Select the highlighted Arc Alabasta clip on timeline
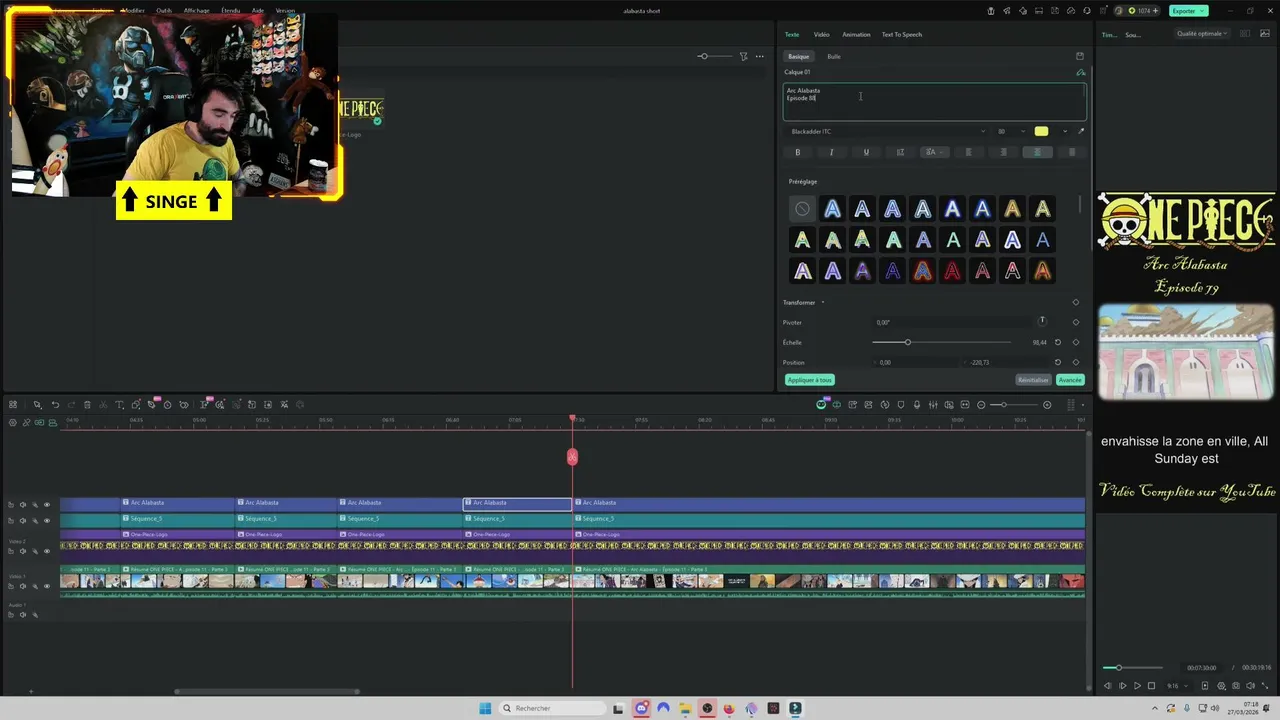The image size is (1280, 720). point(517,503)
